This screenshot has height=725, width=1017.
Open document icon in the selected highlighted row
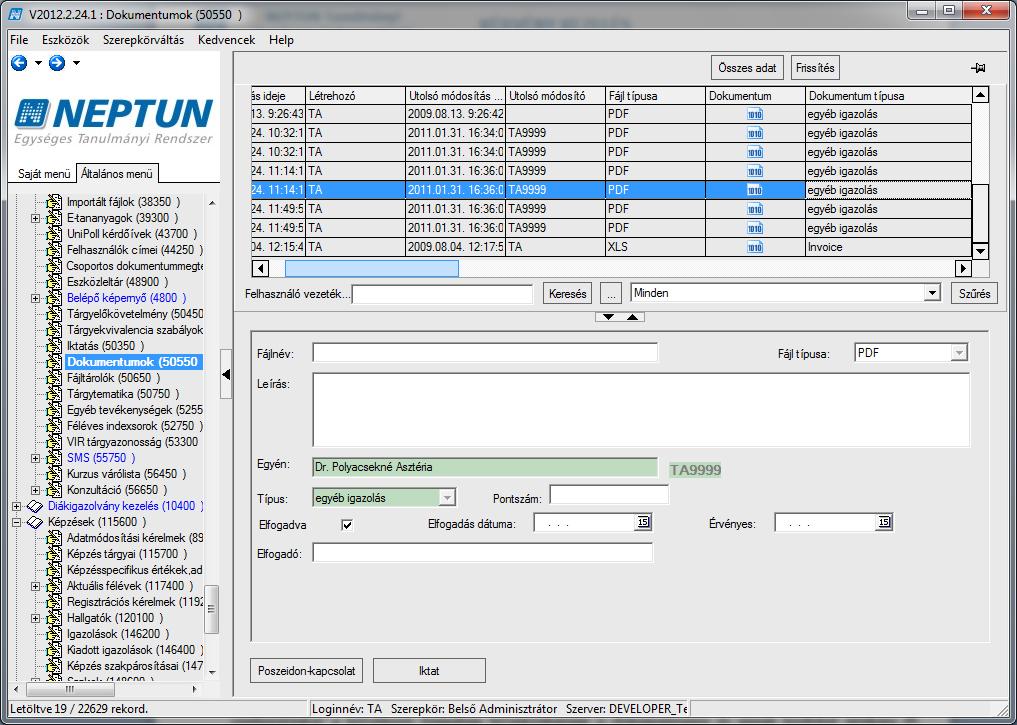tap(754, 190)
